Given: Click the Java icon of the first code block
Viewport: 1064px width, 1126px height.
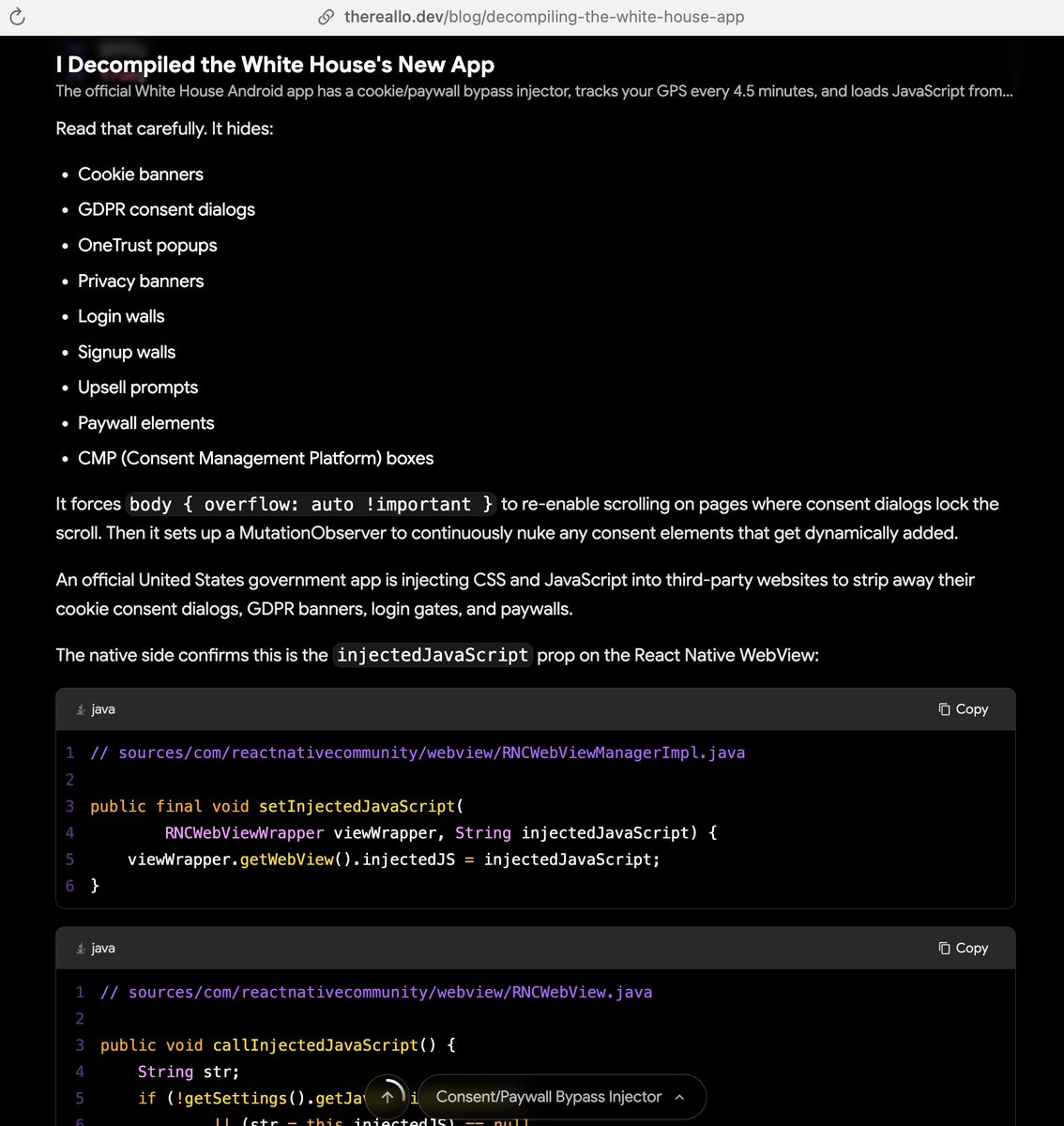Looking at the screenshot, I should 81,709.
